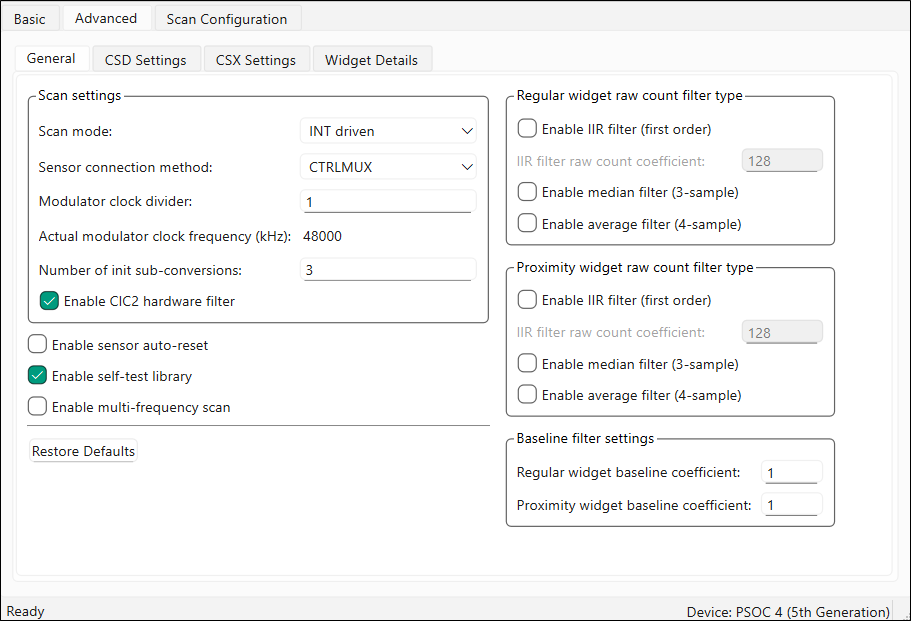Screen dimensions: 911x621
Task: Enable multi-frequency scan checkbox
Action: pos(37,407)
